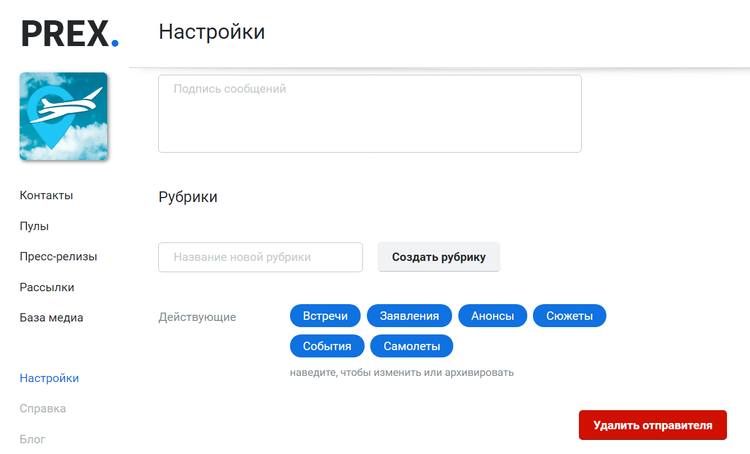Select the События rubric tag
The height and width of the screenshot is (454, 750).
click(x=327, y=346)
